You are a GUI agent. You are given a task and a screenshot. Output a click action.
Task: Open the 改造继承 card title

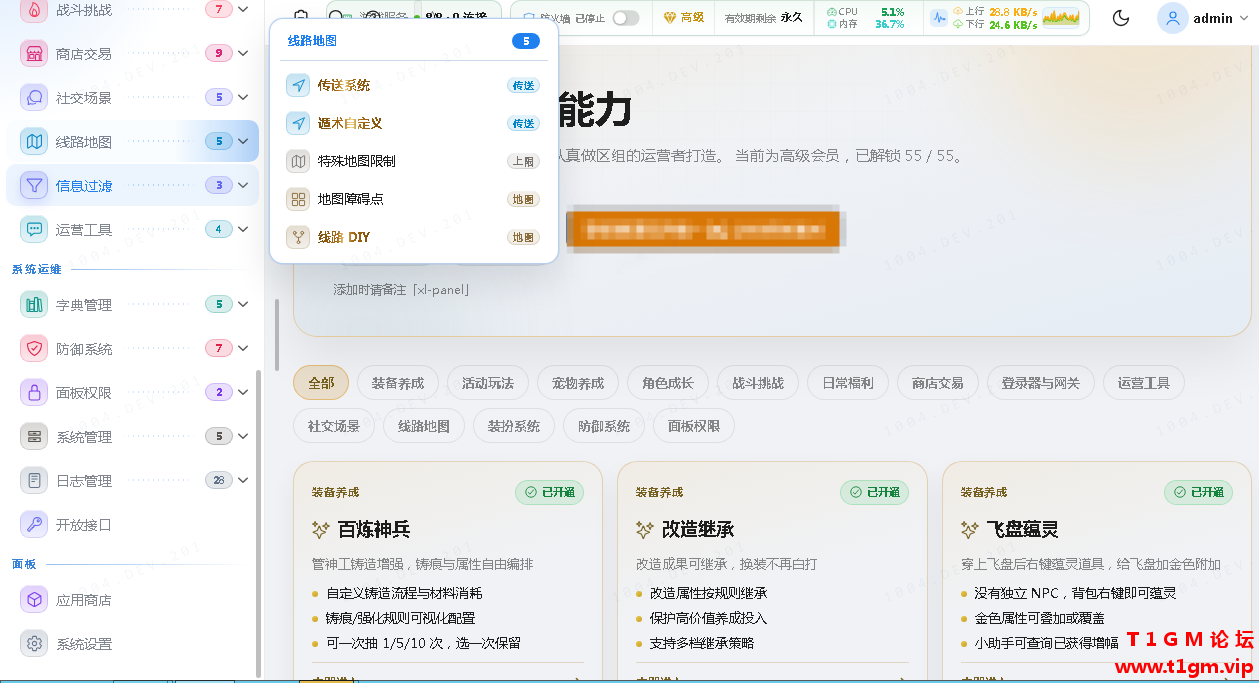pos(698,529)
